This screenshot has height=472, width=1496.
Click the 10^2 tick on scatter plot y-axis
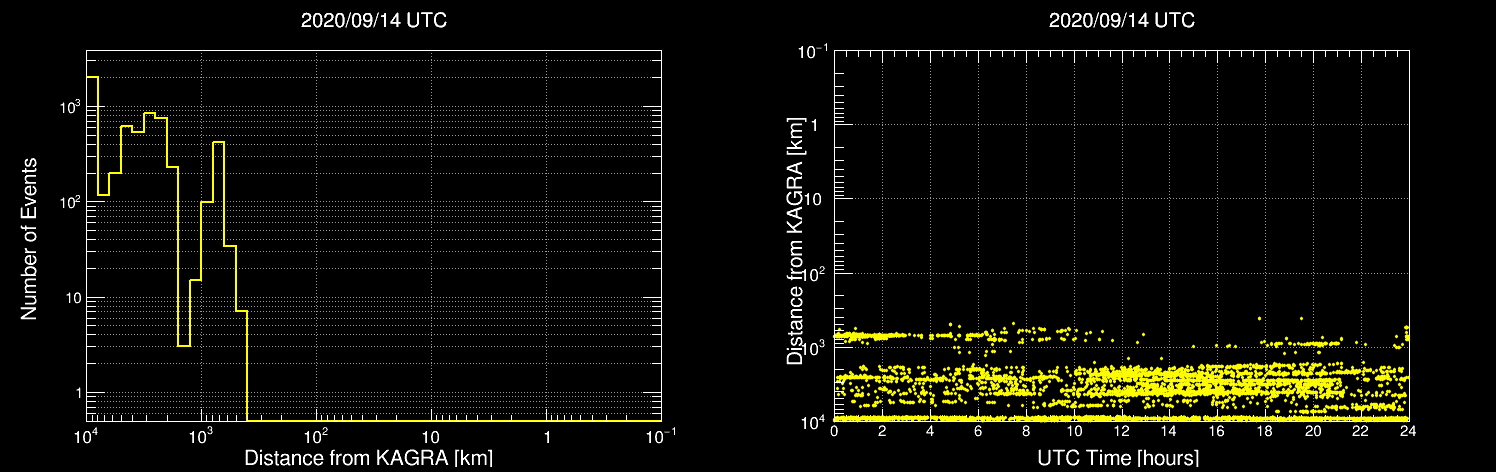click(x=815, y=272)
